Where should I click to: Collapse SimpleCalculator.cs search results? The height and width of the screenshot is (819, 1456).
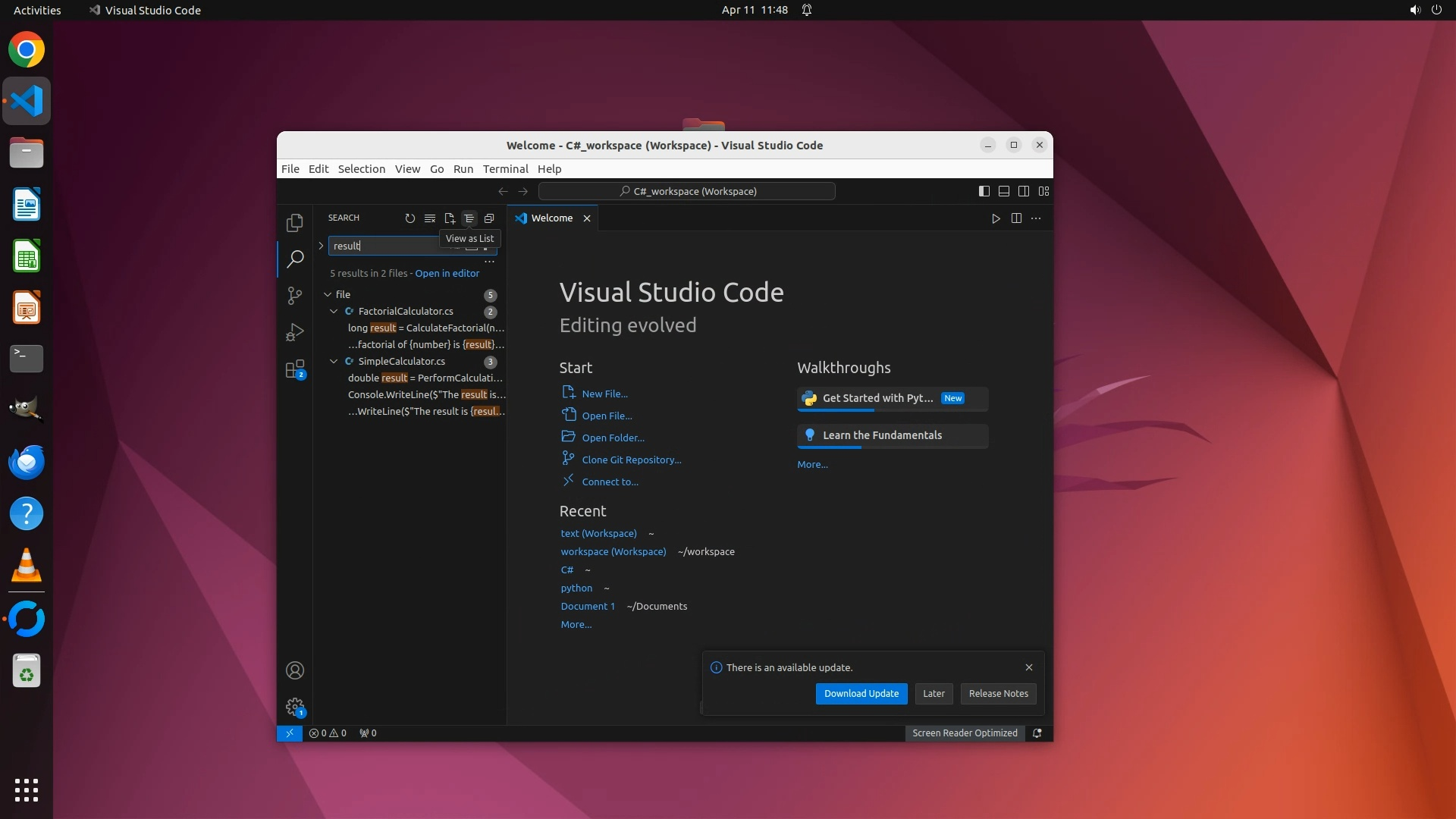coord(334,362)
